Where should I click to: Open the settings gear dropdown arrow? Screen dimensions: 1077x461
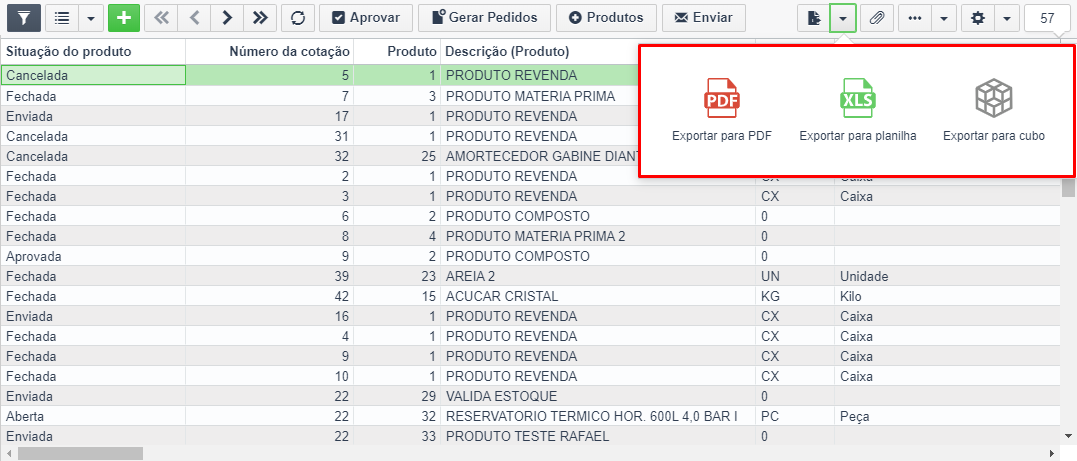[x=1006, y=18]
